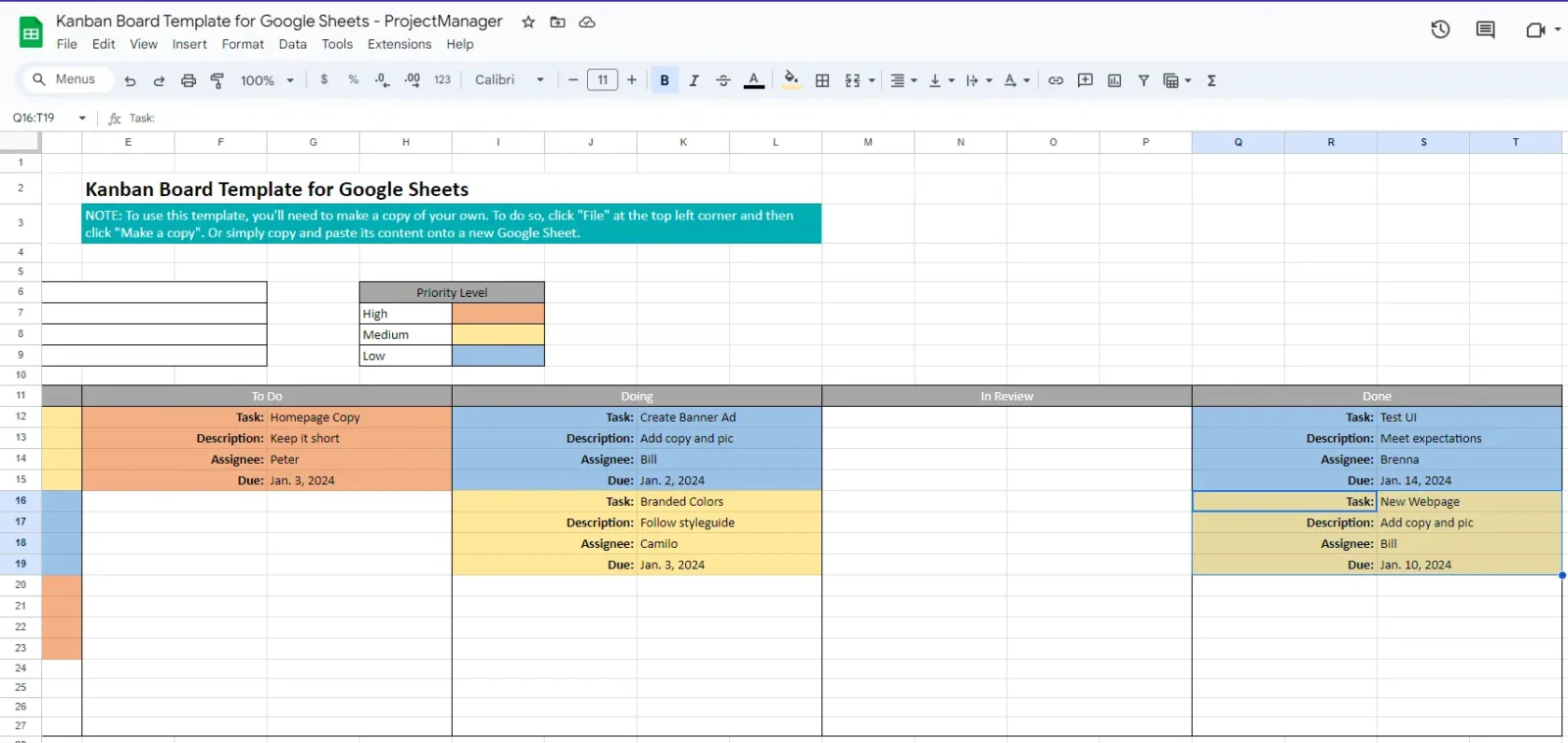The height and width of the screenshot is (743, 1568).
Task: Open the borders tool
Action: 823,80
